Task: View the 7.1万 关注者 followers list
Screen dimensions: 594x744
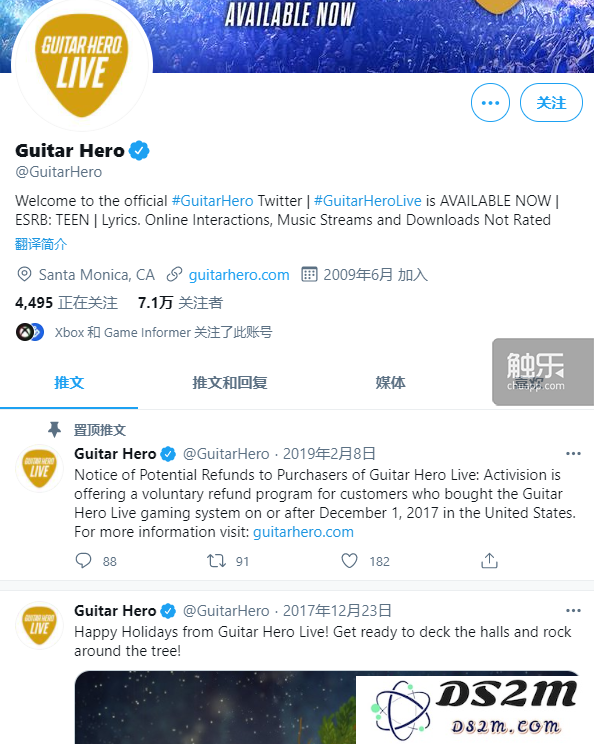Action: tap(180, 303)
